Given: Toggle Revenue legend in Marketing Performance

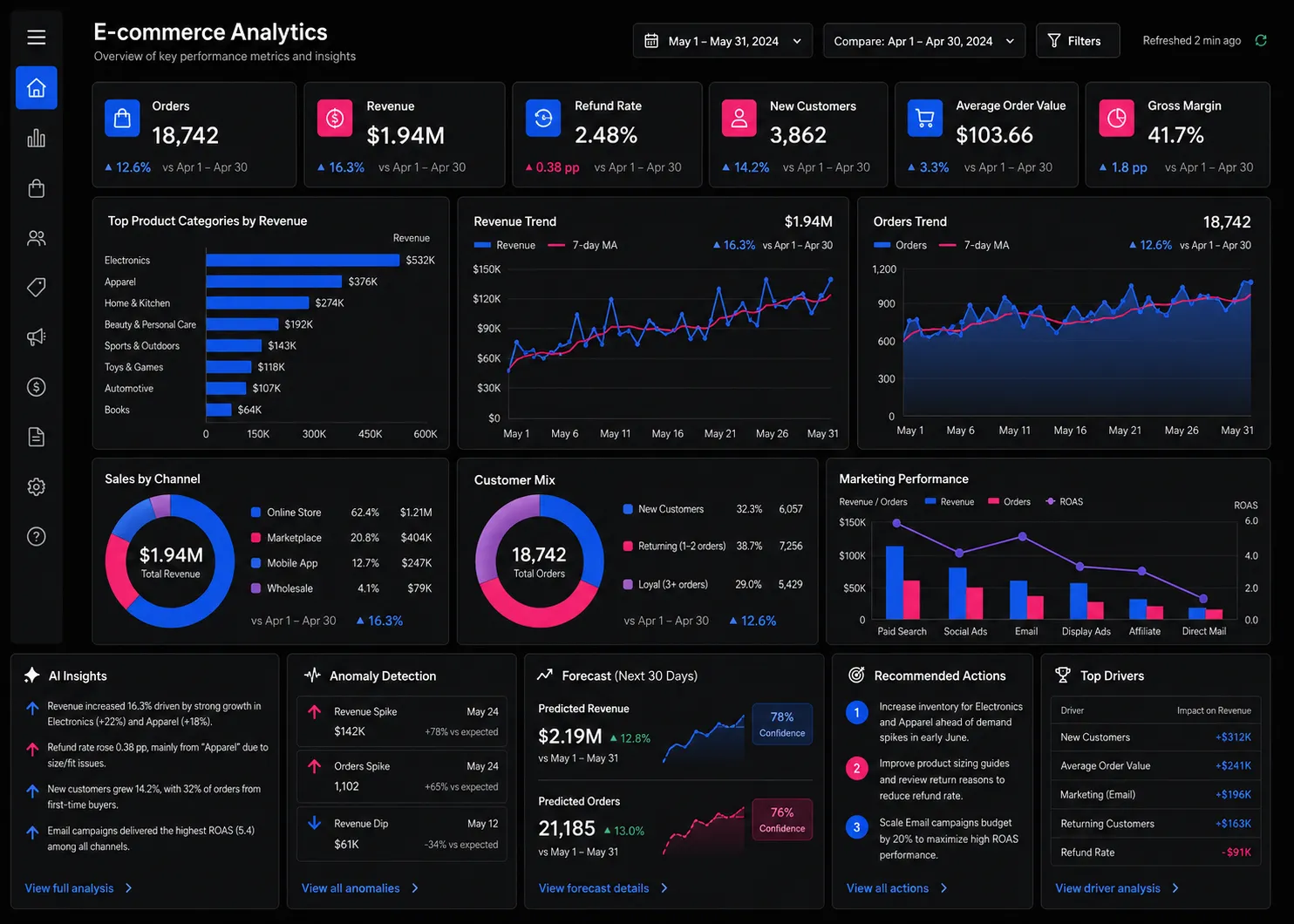Looking at the screenshot, I should pyautogui.click(x=950, y=501).
